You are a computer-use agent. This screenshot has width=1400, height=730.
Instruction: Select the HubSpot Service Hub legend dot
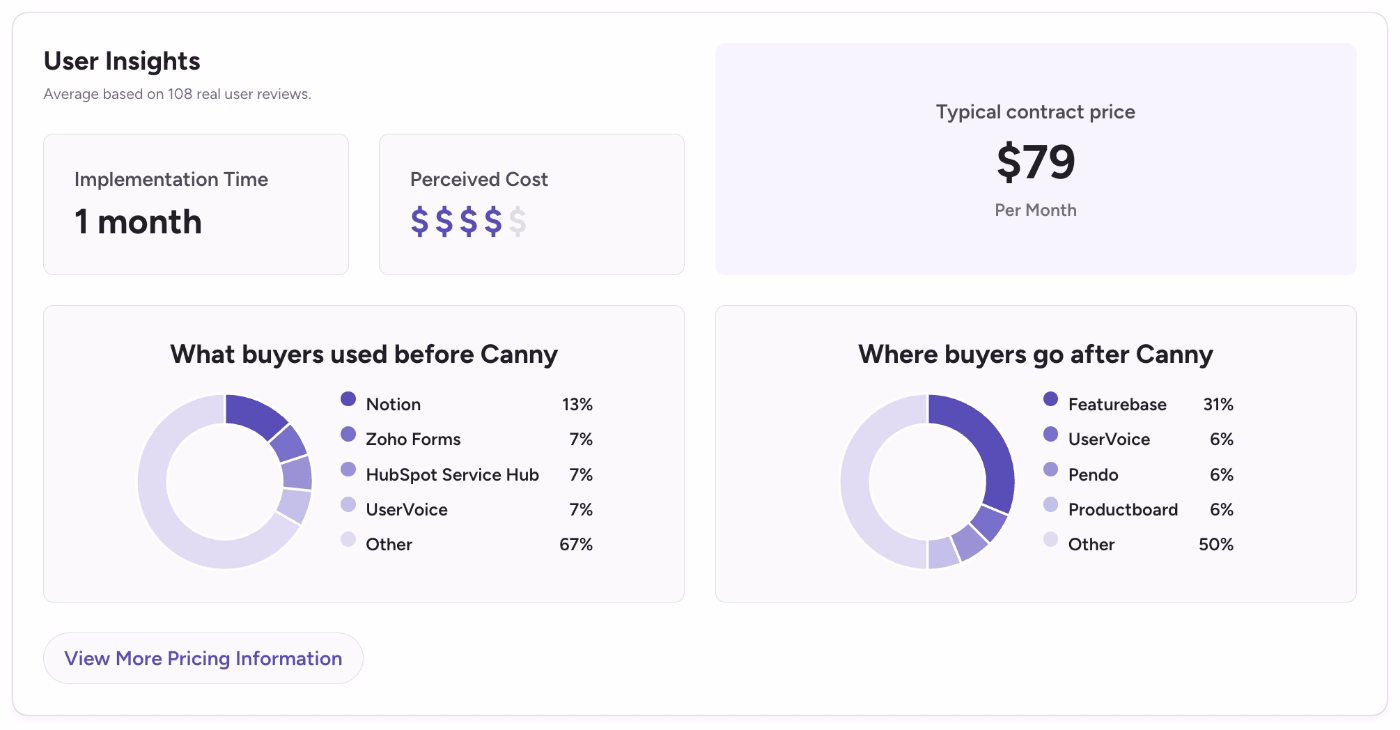[348, 469]
